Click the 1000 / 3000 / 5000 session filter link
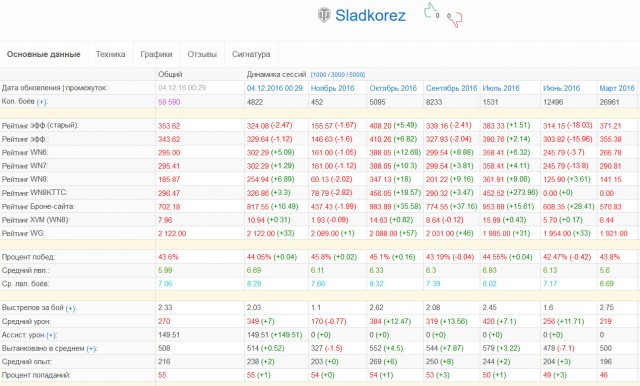Viewport: 640px width, 386px height. (338, 75)
